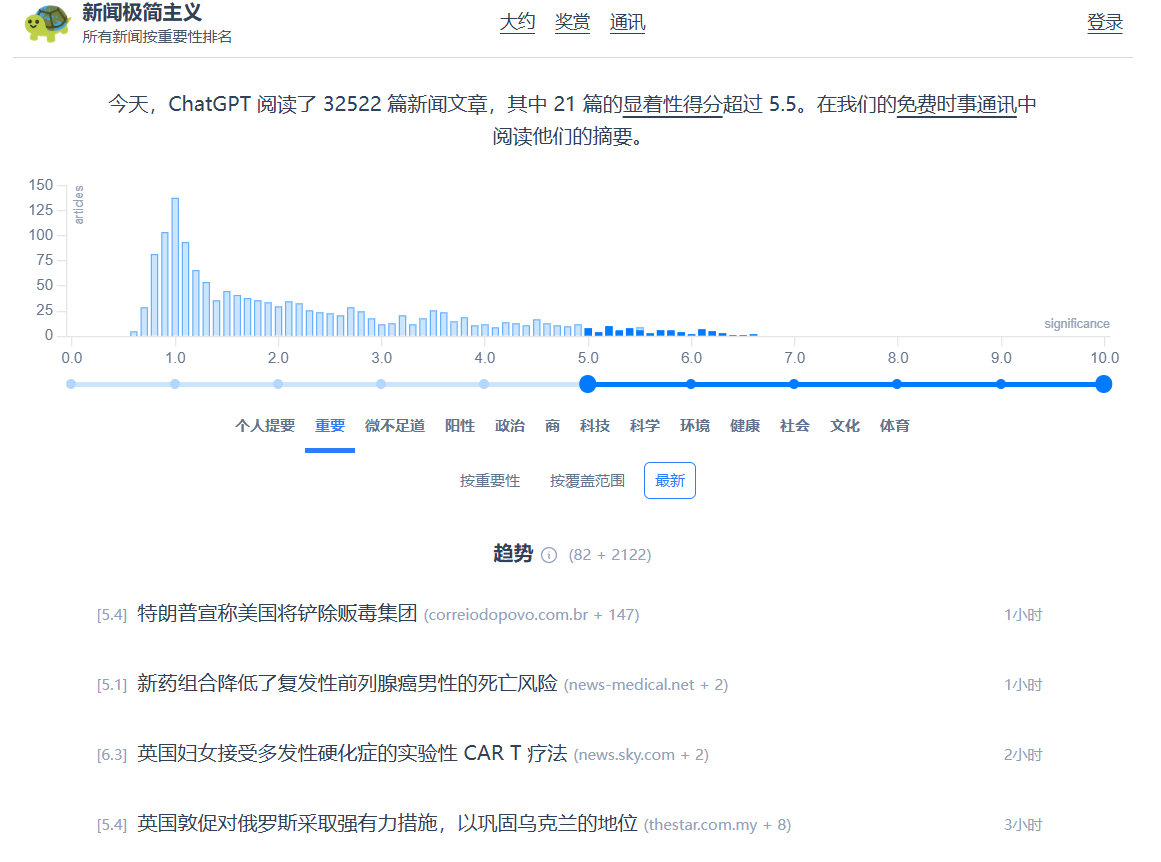Open the 大约 page link
Image resolution: width=1161 pixels, height=862 pixels.
pyautogui.click(x=517, y=22)
